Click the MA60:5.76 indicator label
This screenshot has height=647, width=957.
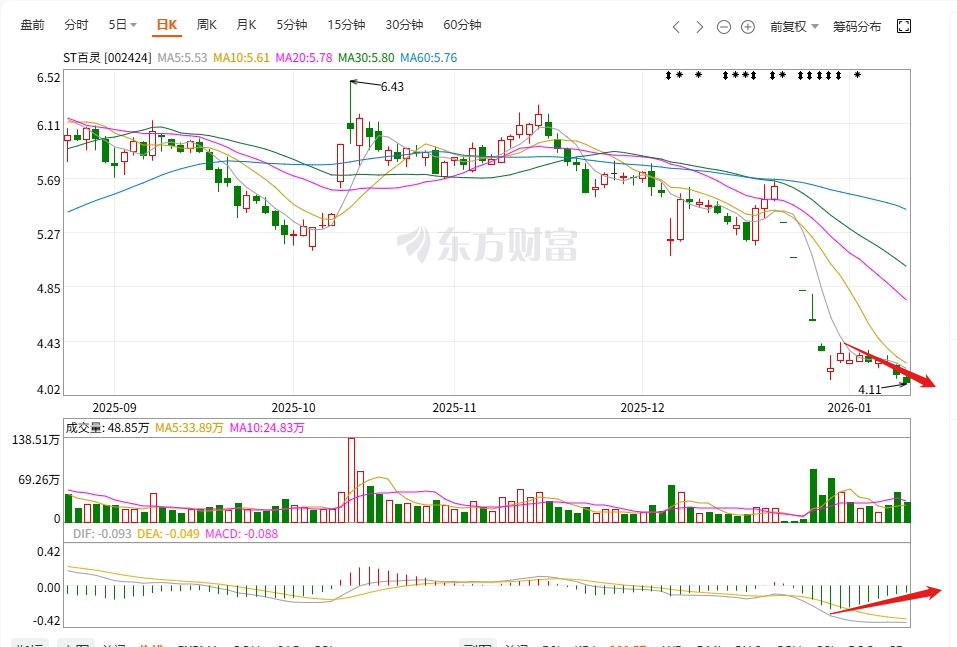click(x=428, y=58)
